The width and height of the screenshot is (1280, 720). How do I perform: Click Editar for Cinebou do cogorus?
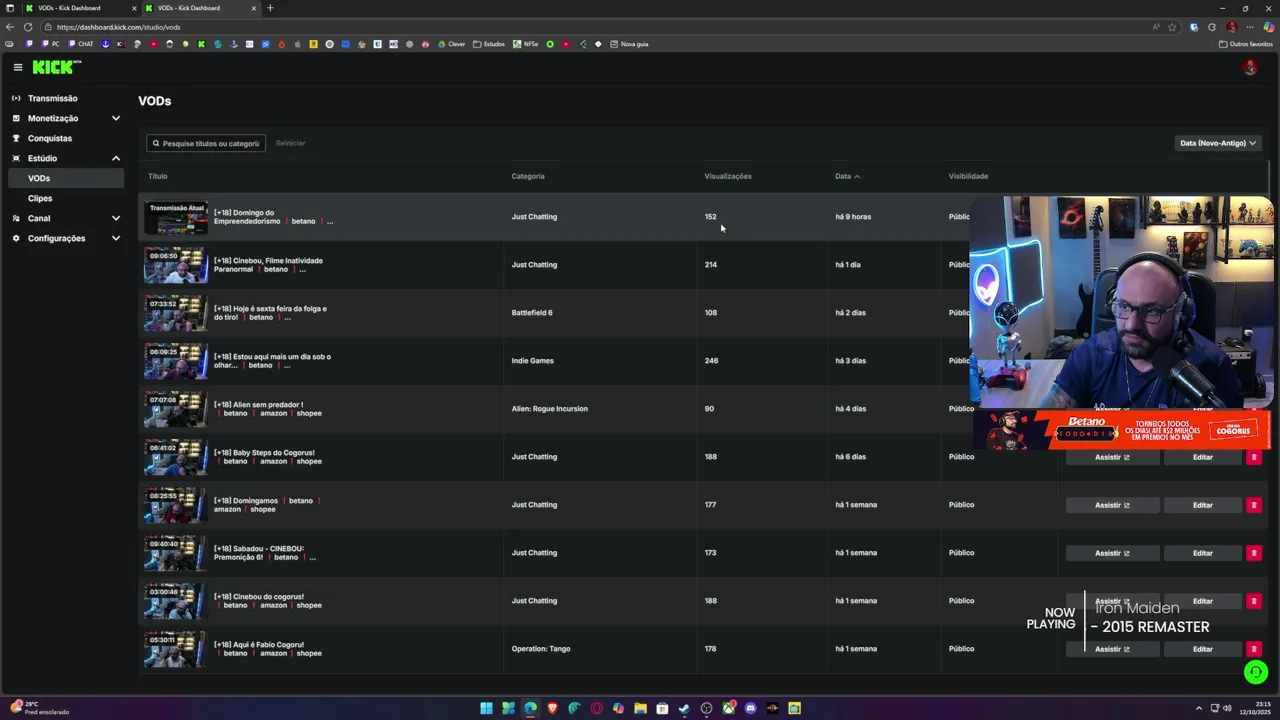[1202, 601]
